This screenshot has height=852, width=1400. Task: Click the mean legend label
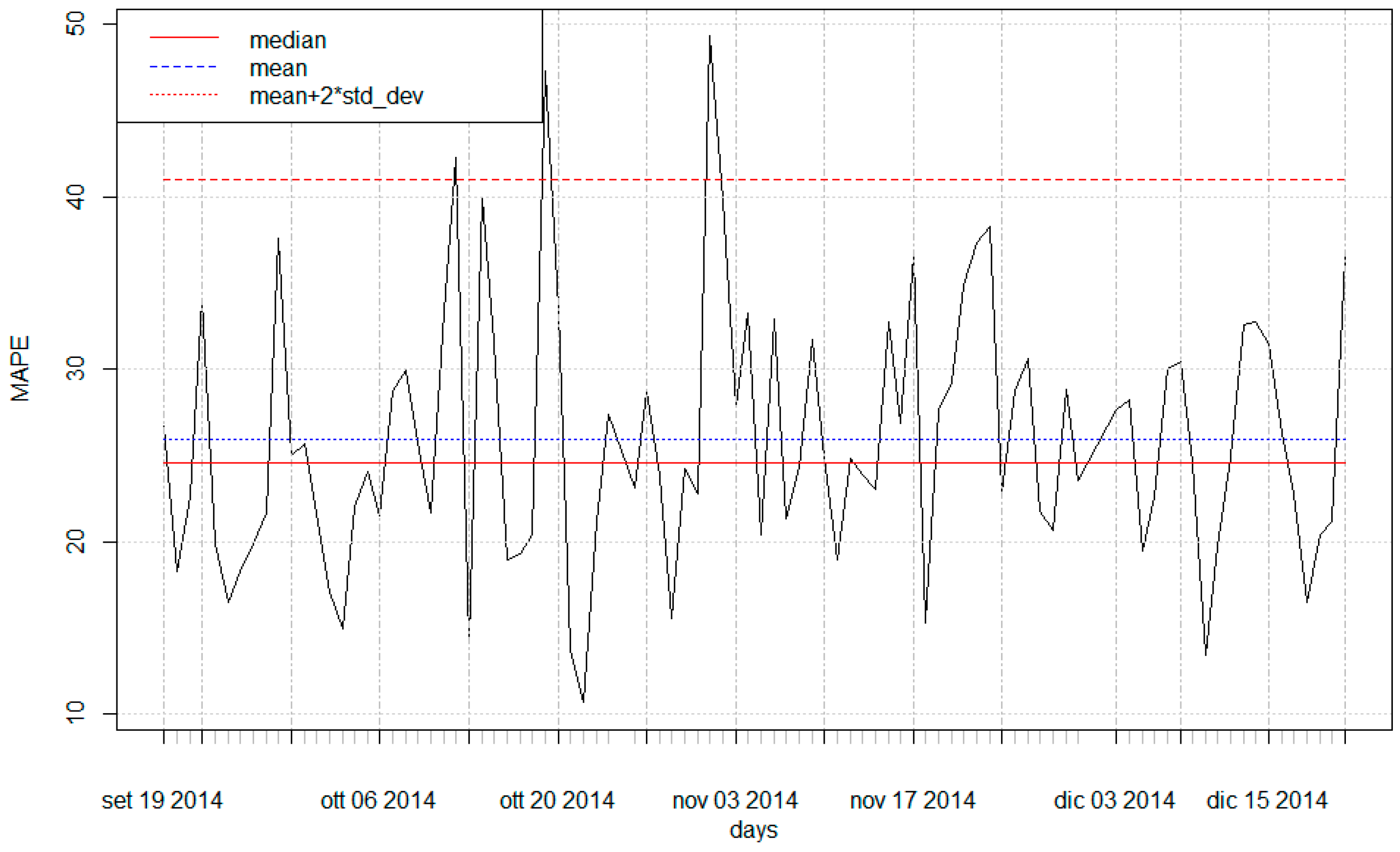tap(278, 68)
